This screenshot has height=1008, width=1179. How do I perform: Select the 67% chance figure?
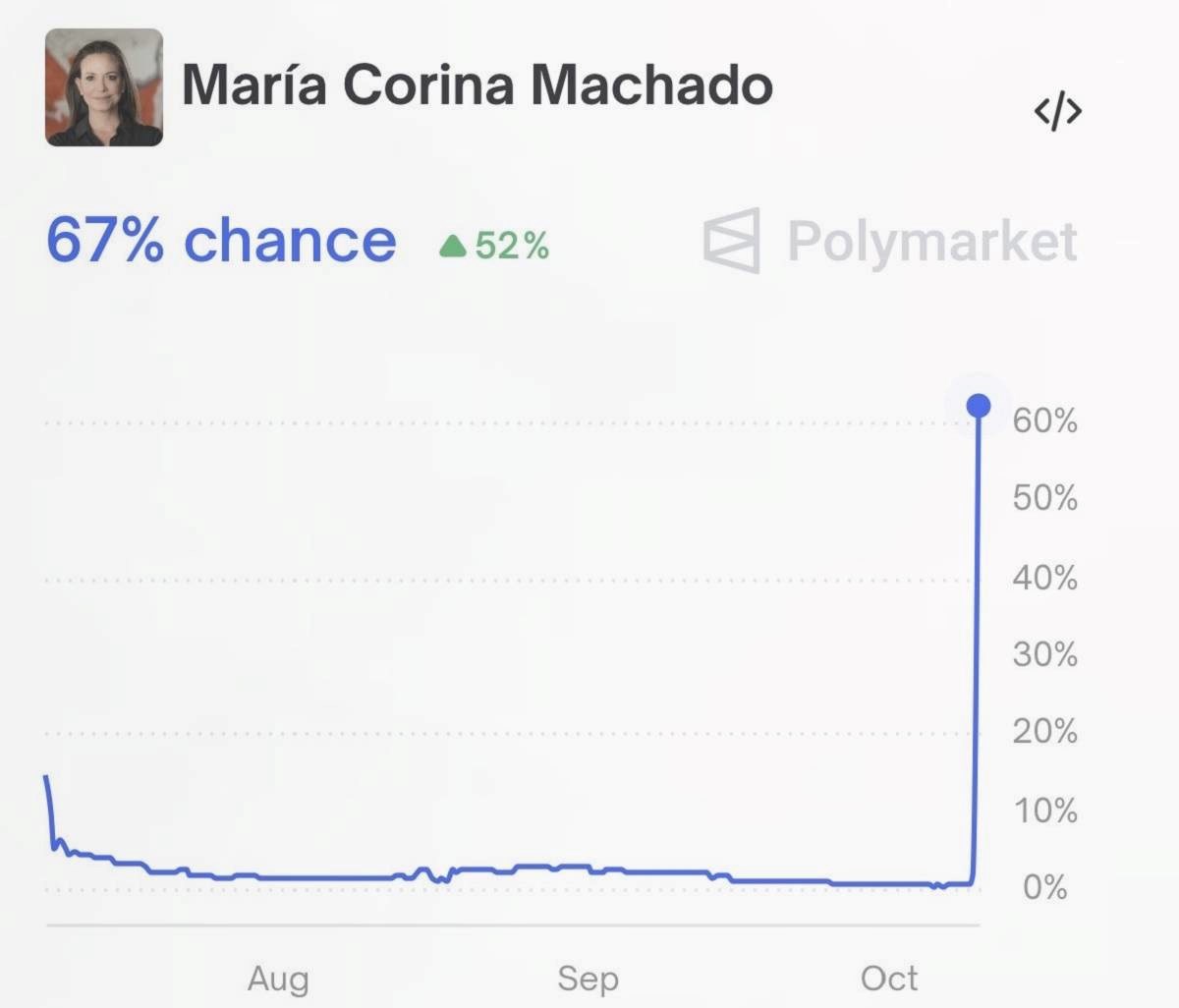221,241
